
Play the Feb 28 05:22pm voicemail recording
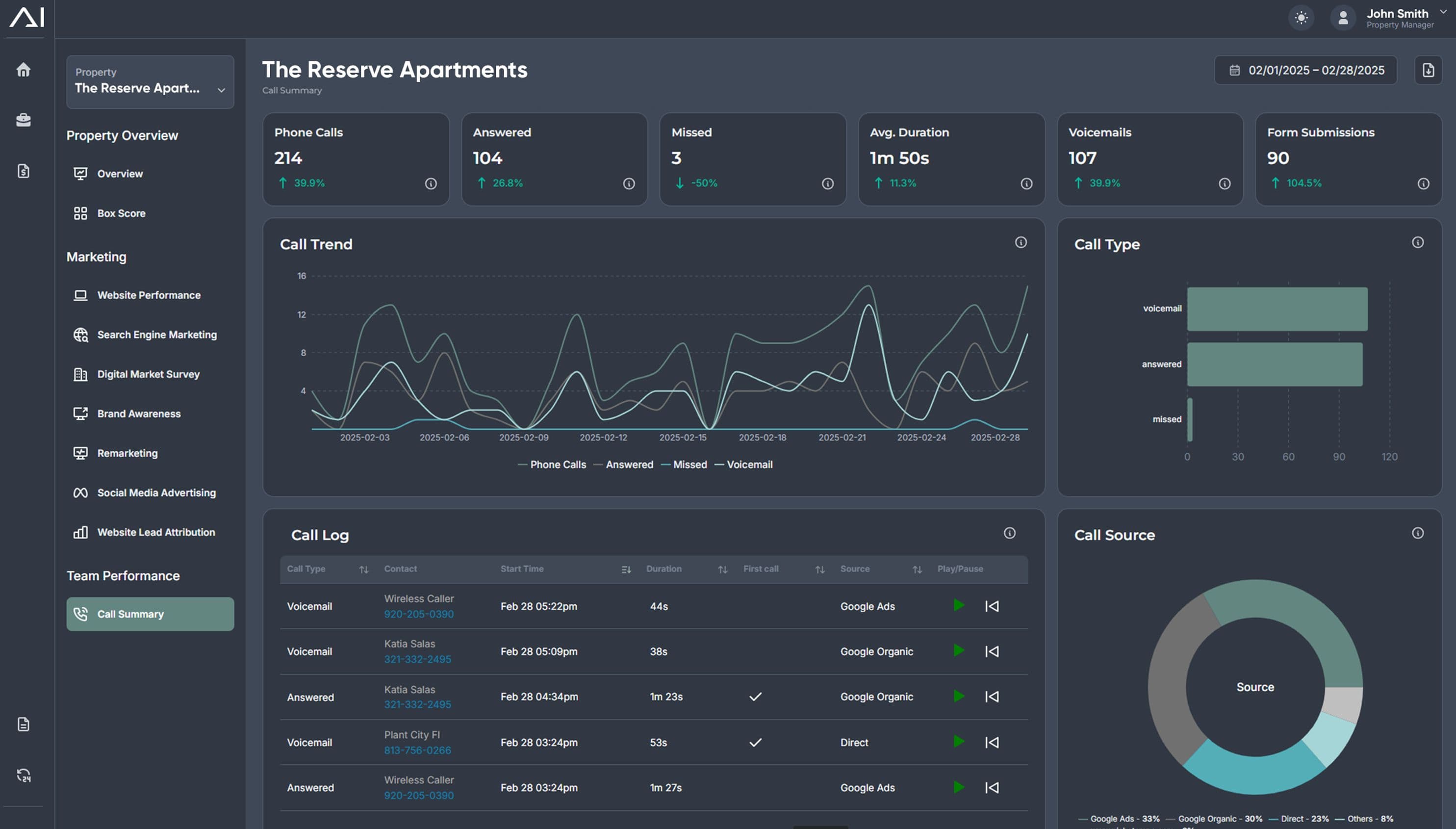959,605
